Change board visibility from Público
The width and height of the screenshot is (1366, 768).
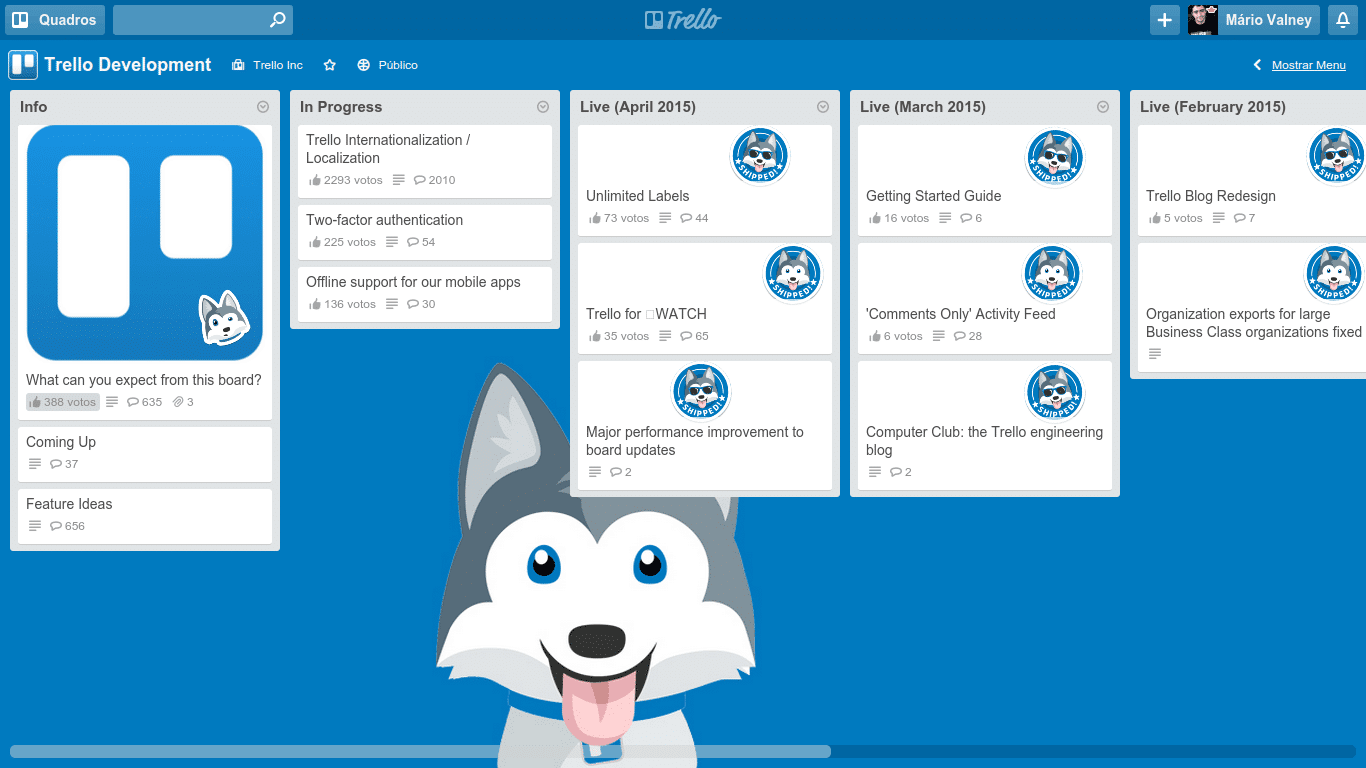388,65
